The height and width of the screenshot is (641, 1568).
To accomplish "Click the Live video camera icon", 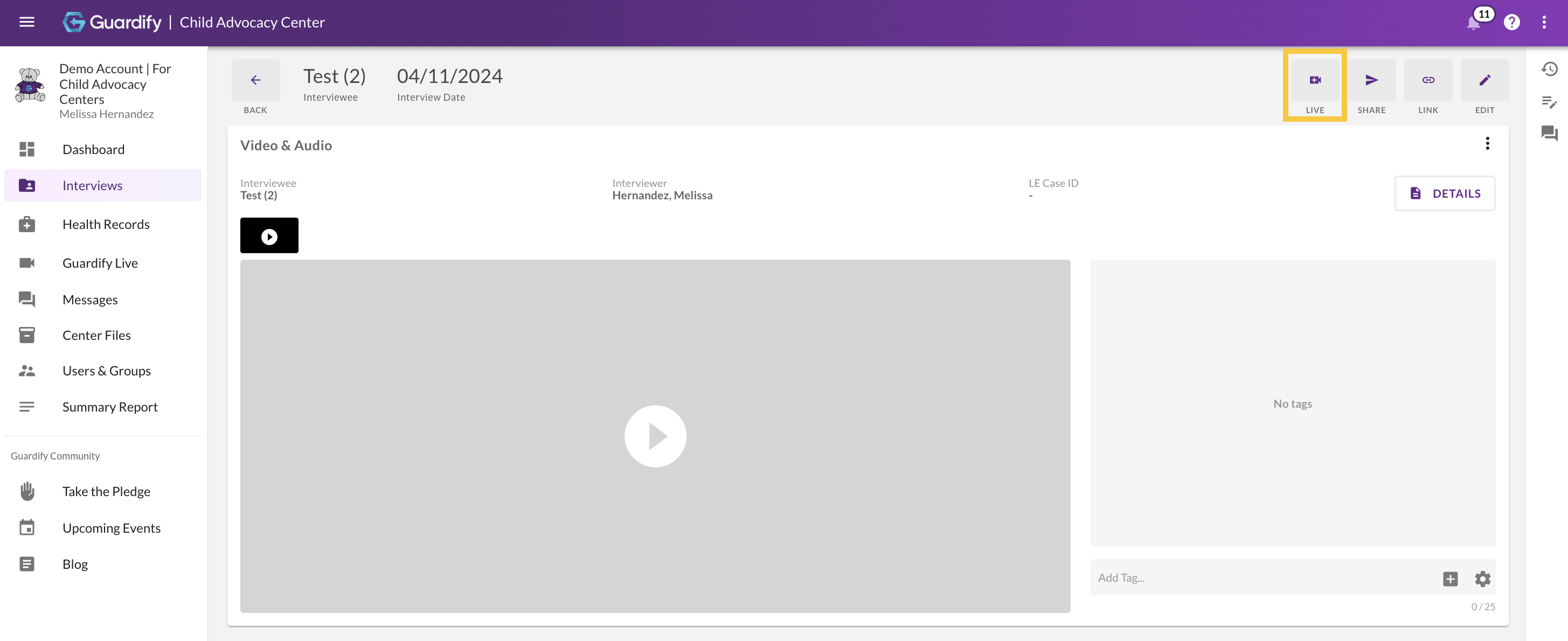I will (x=1315, y=80).
